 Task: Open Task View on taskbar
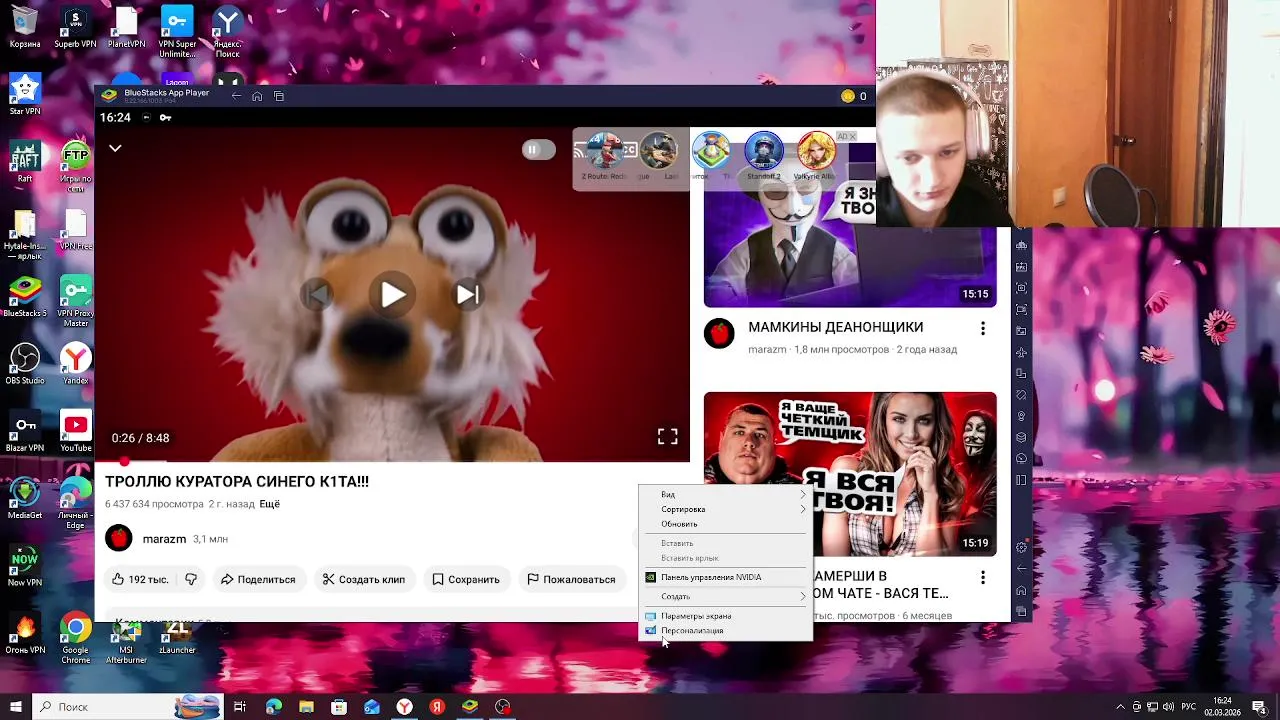240,707
